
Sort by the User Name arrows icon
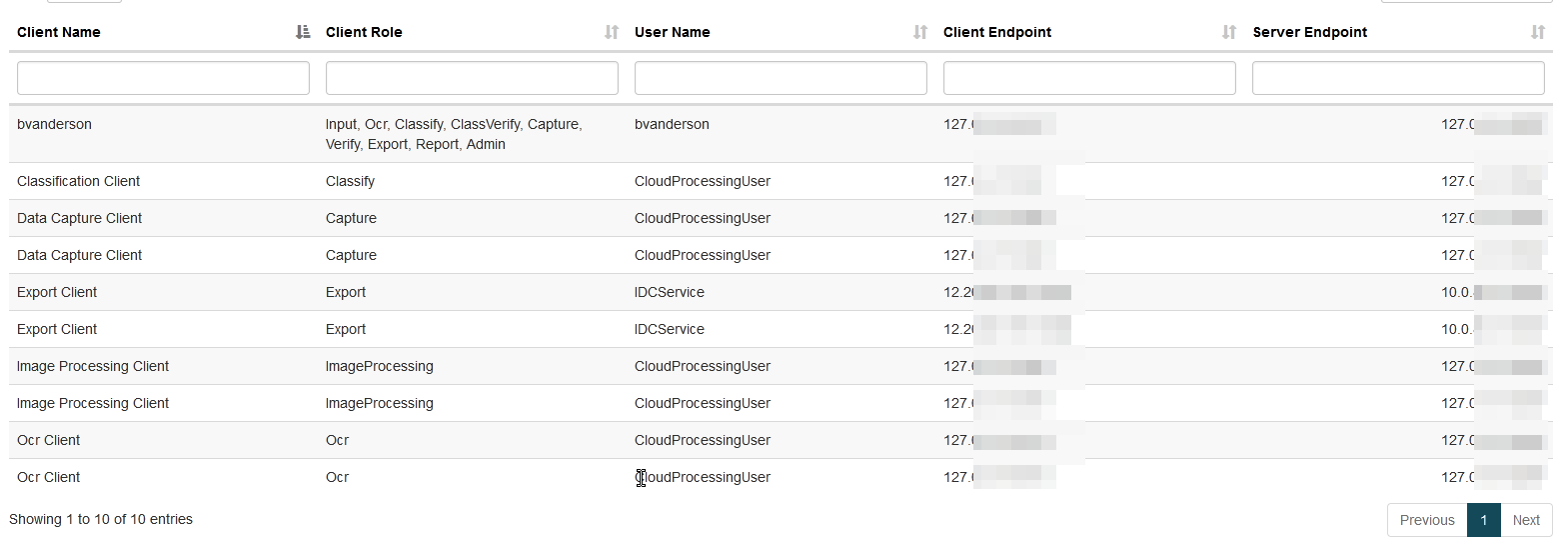[920, 32]
